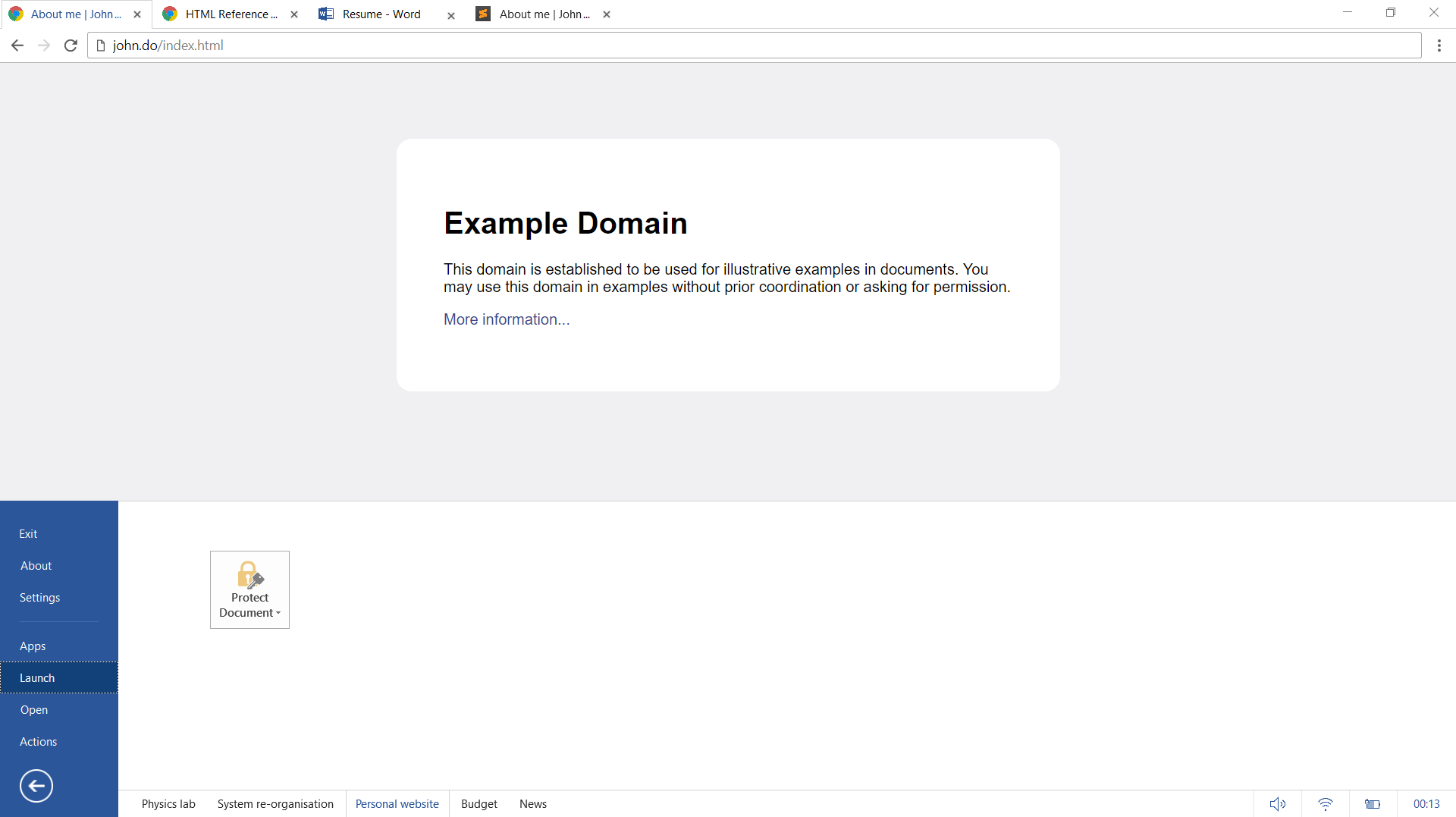The width and height of the screenshot is (1456, 817).
Task: Close the Resume - Word tab
Action: click(x=451, y=15)
